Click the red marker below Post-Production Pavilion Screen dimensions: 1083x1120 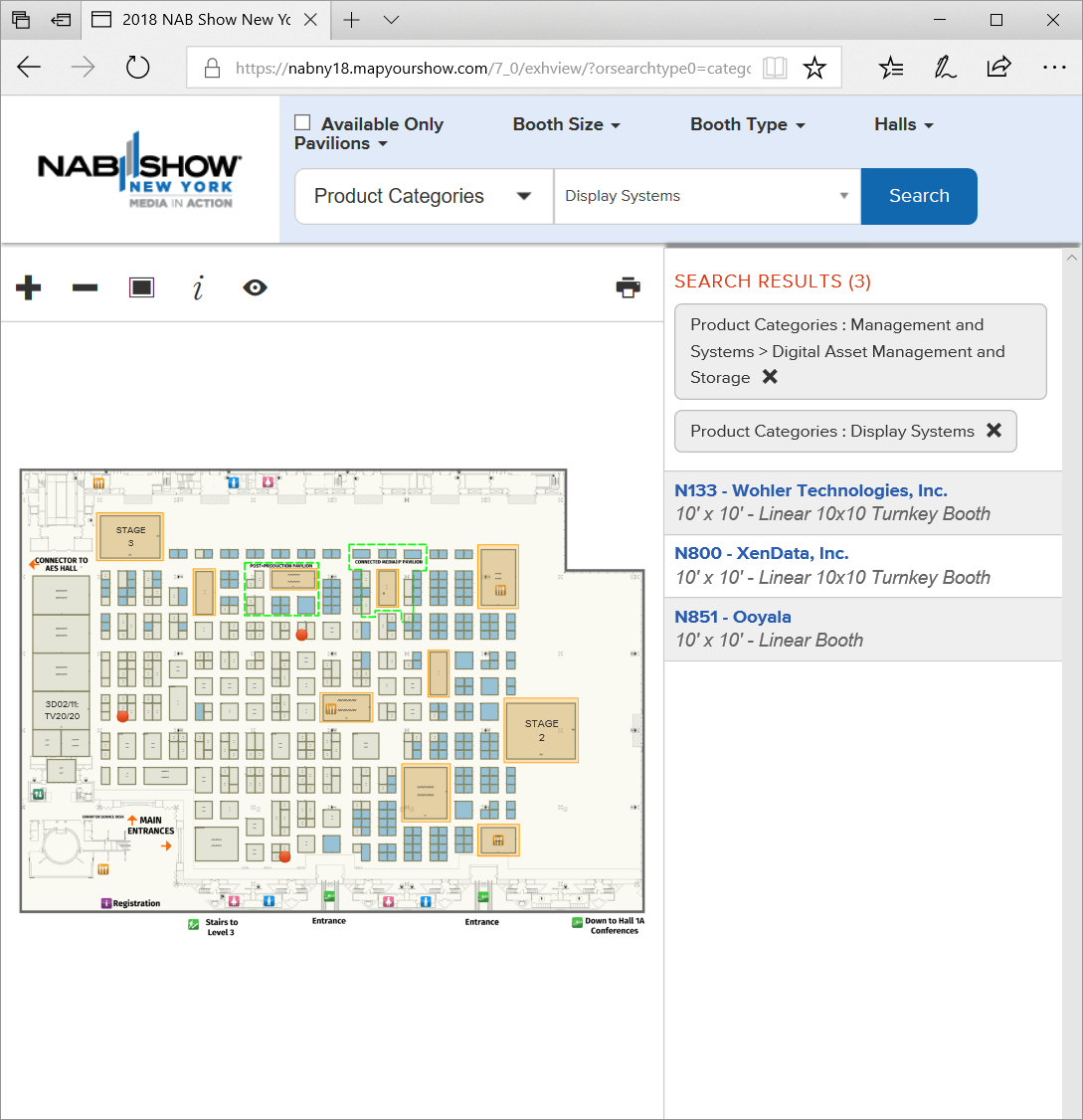click(301, 634)
